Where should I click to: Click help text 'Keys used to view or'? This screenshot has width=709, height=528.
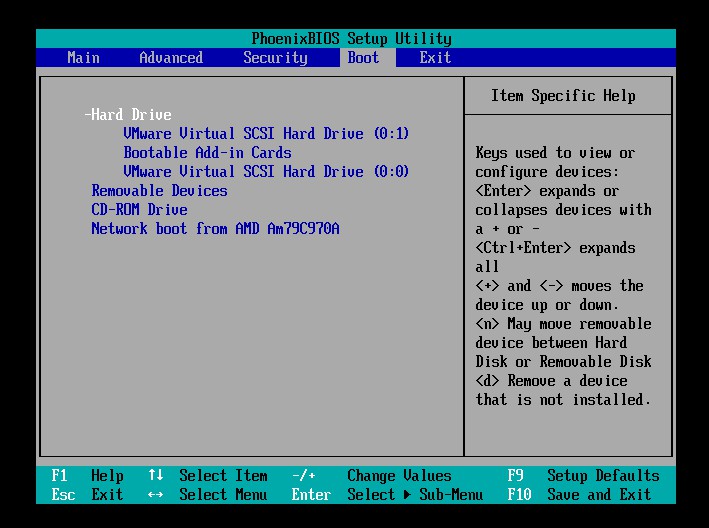pos(555,153)
